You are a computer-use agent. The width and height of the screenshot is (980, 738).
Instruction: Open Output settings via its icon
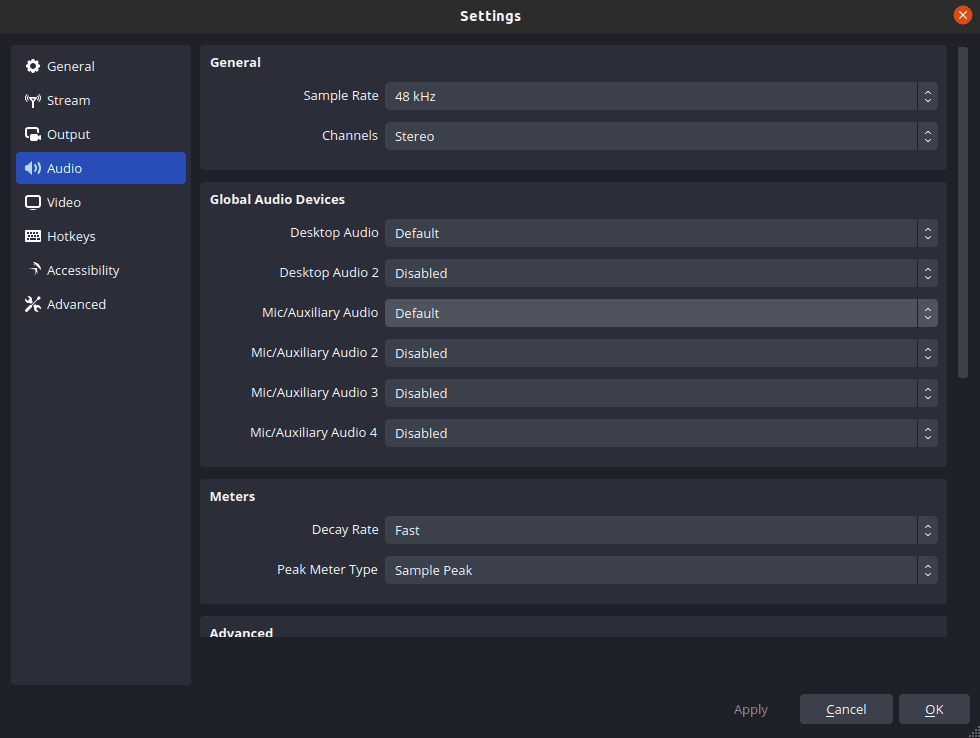point(33,134)
